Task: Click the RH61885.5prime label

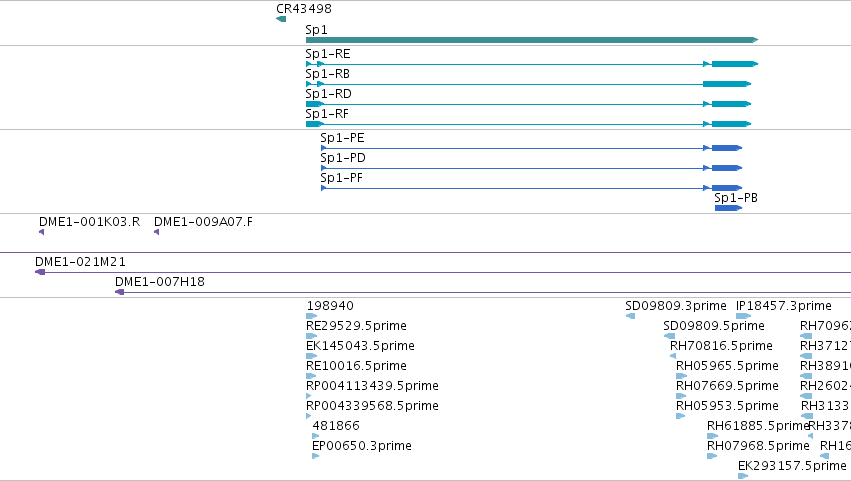Action: [x=758, y=426]
